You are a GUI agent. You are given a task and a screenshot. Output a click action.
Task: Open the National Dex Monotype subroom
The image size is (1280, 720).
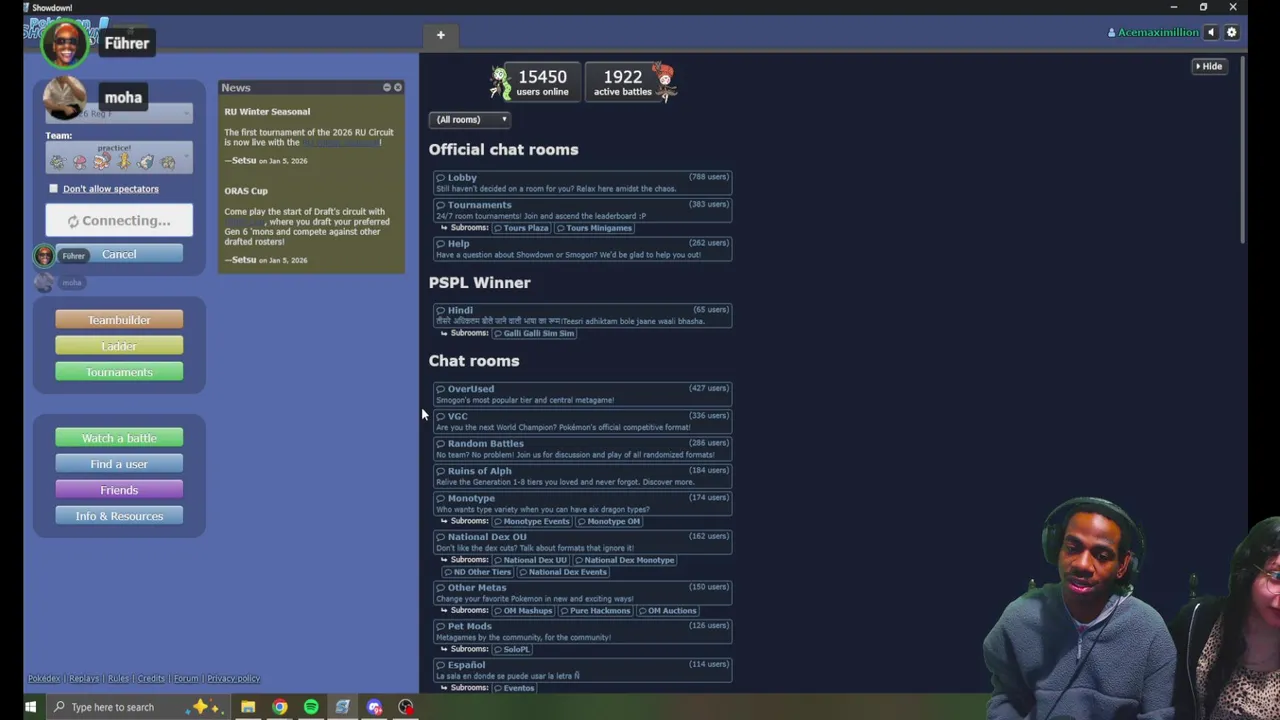625,560
